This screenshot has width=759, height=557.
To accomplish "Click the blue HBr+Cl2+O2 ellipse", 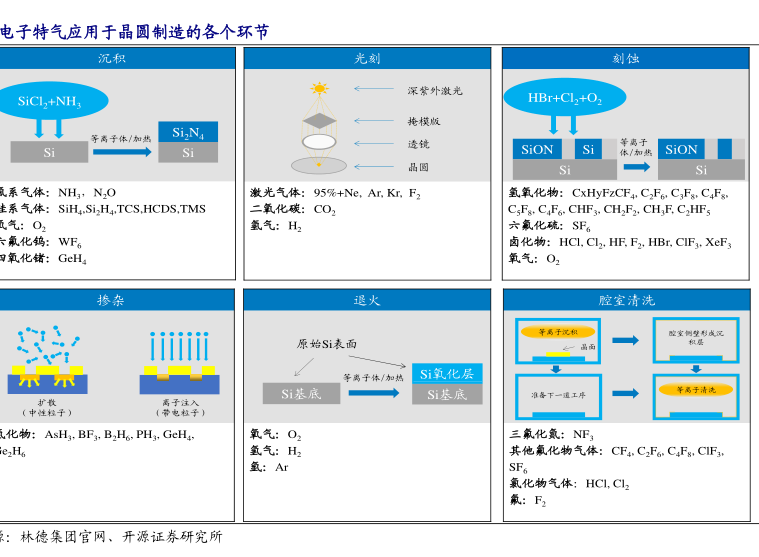I will (565, 98).
